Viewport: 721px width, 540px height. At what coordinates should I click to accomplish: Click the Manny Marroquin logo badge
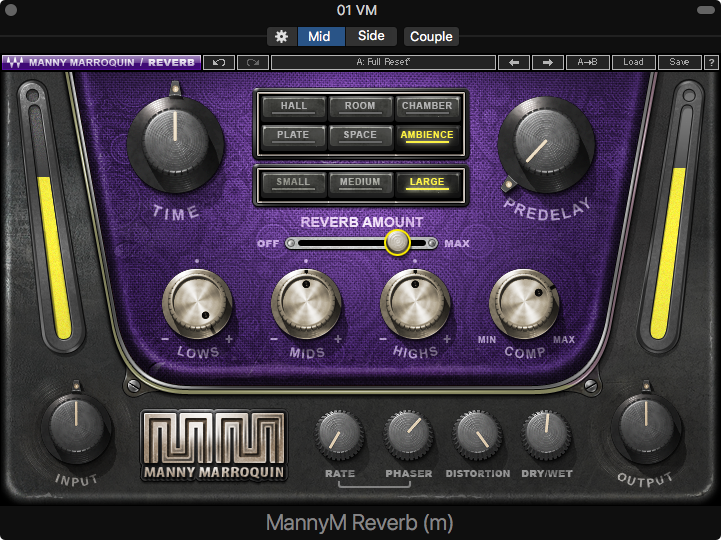[x=214, y=445]
